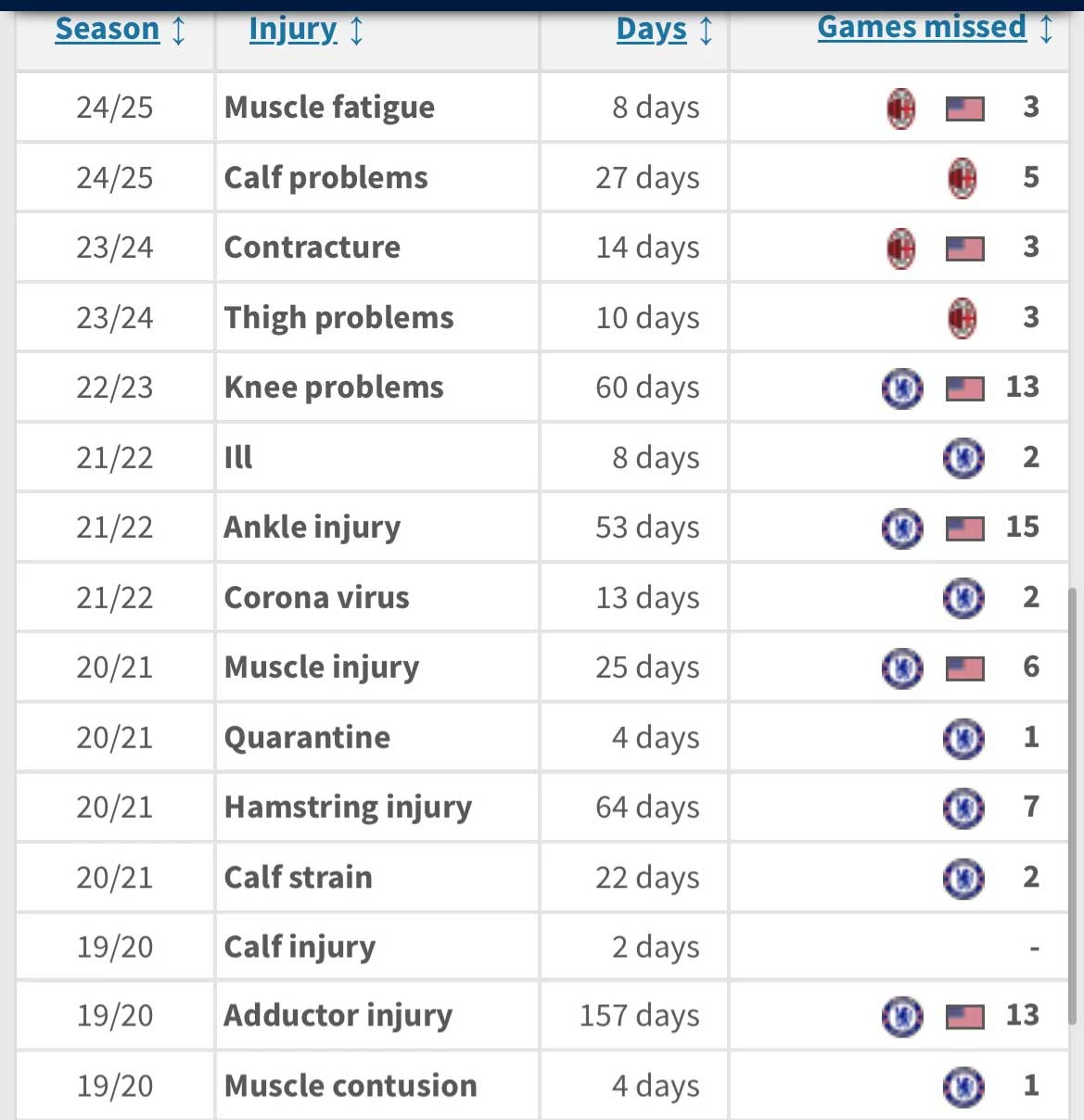
Task: Sort table by Season header link
Action: tap(108, 29)
